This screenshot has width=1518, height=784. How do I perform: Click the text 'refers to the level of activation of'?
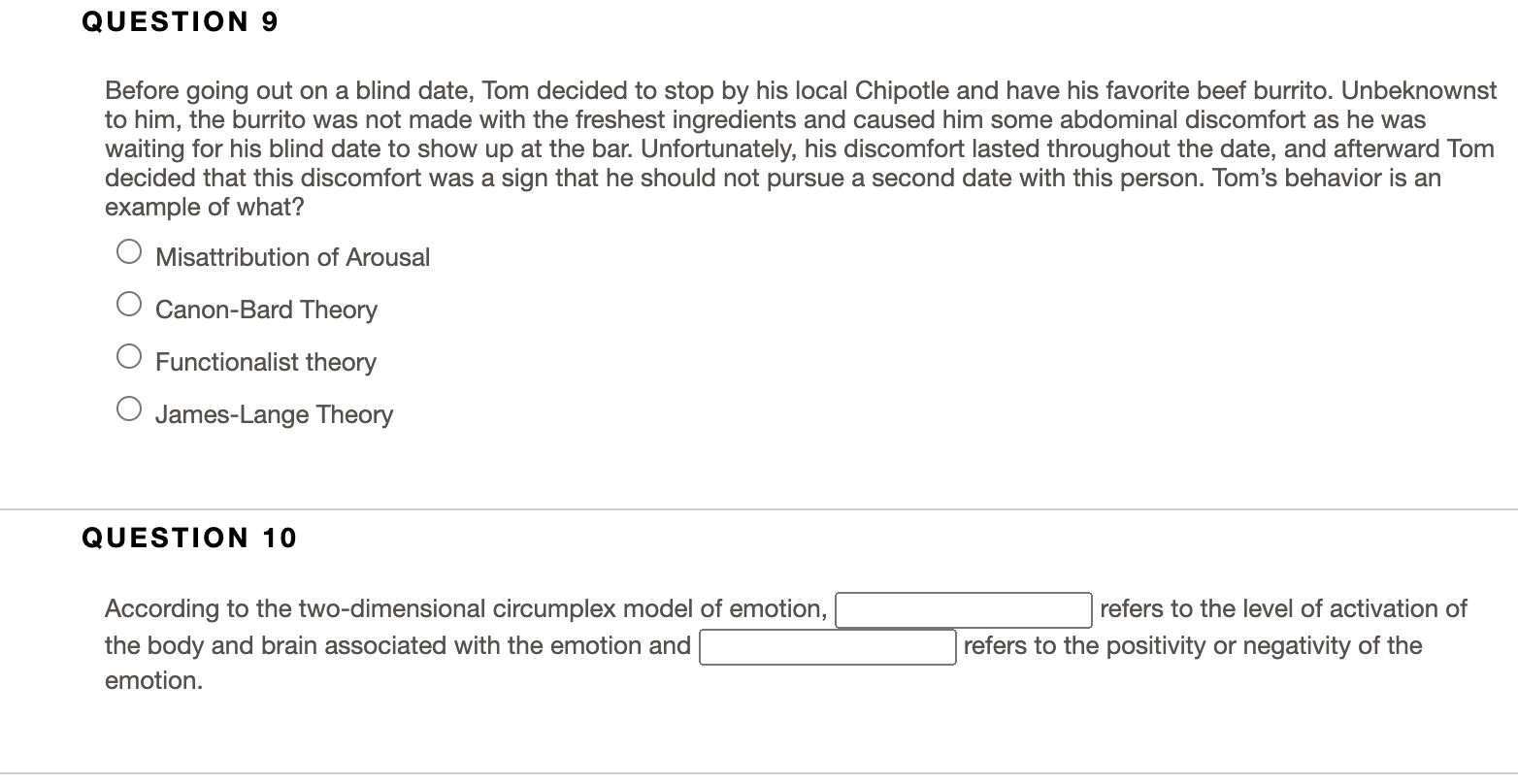(1283, 609)
